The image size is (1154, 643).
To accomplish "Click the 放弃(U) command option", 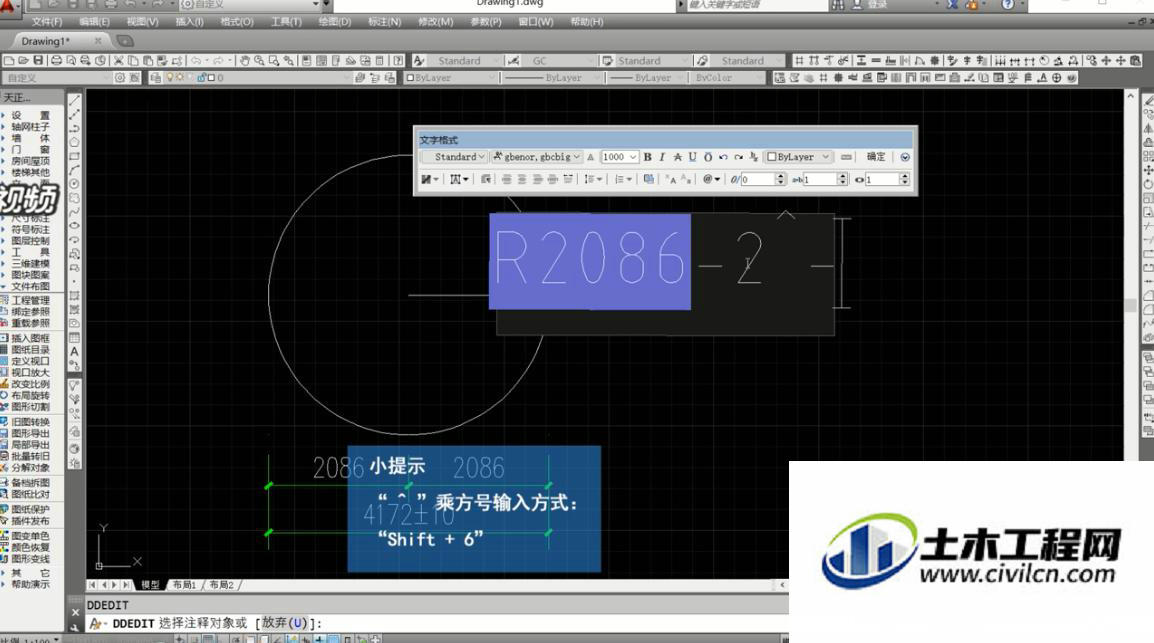I will pyautogui.click(x=286, y=623).
